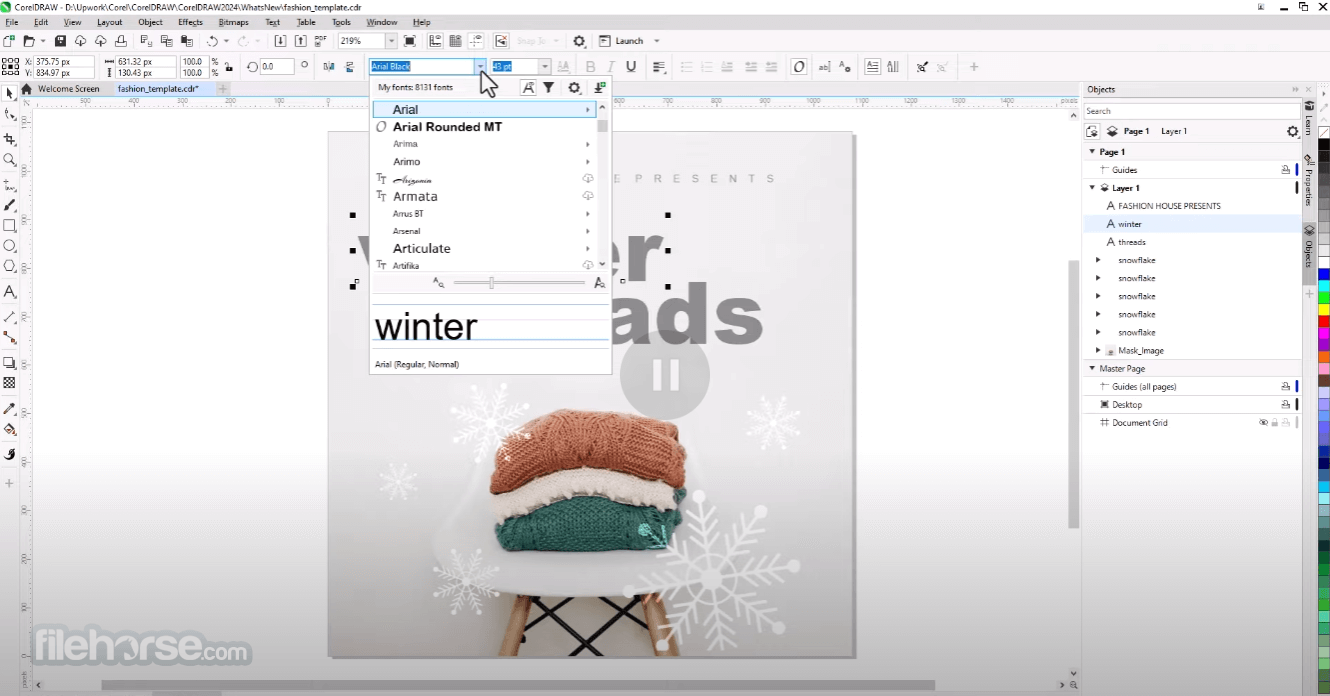Click the Objects panel search field

point(1192,111)
